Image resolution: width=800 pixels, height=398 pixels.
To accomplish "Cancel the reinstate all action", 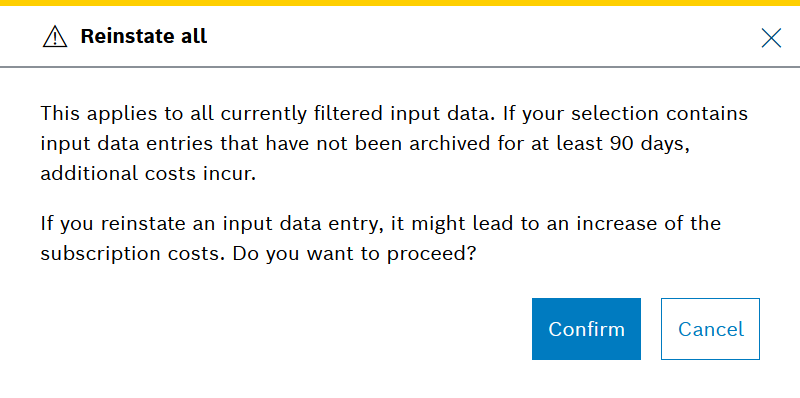I will coord(710,329).
